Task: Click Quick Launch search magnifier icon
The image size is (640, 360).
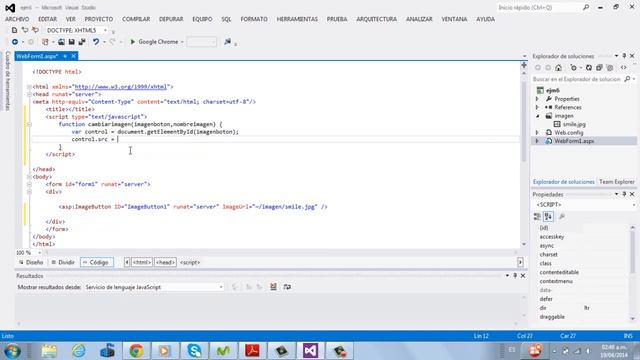Action: pos(586,7)
